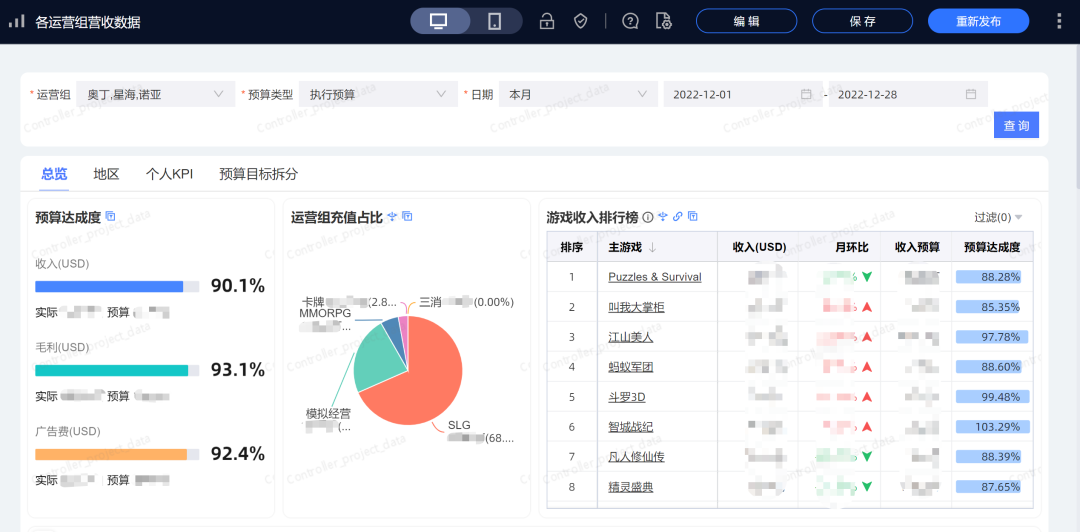This screenshot has height=532, width=1080.
Task: Click the 预算达成度 column header
Action: 993,247
